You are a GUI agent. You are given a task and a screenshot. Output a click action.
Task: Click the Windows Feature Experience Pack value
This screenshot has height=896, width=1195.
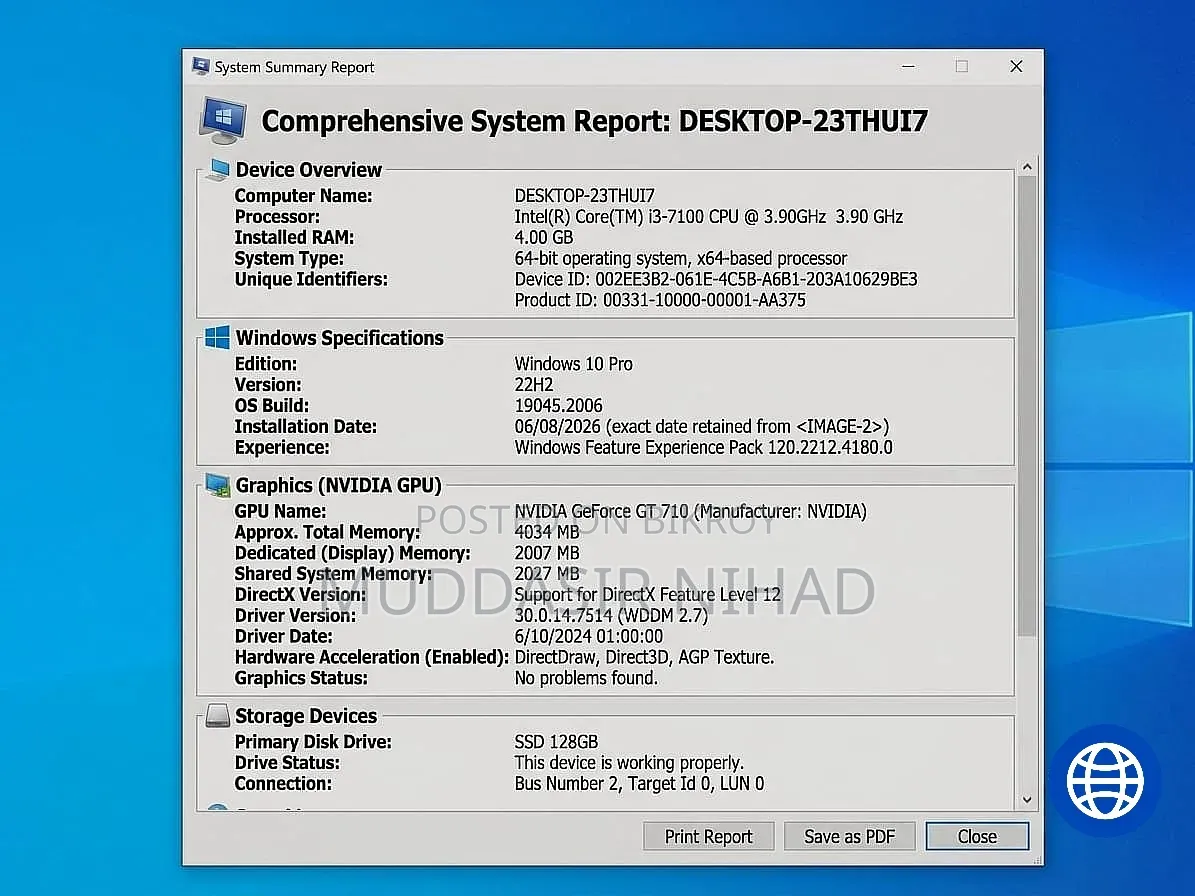click(x=703, y=447)
